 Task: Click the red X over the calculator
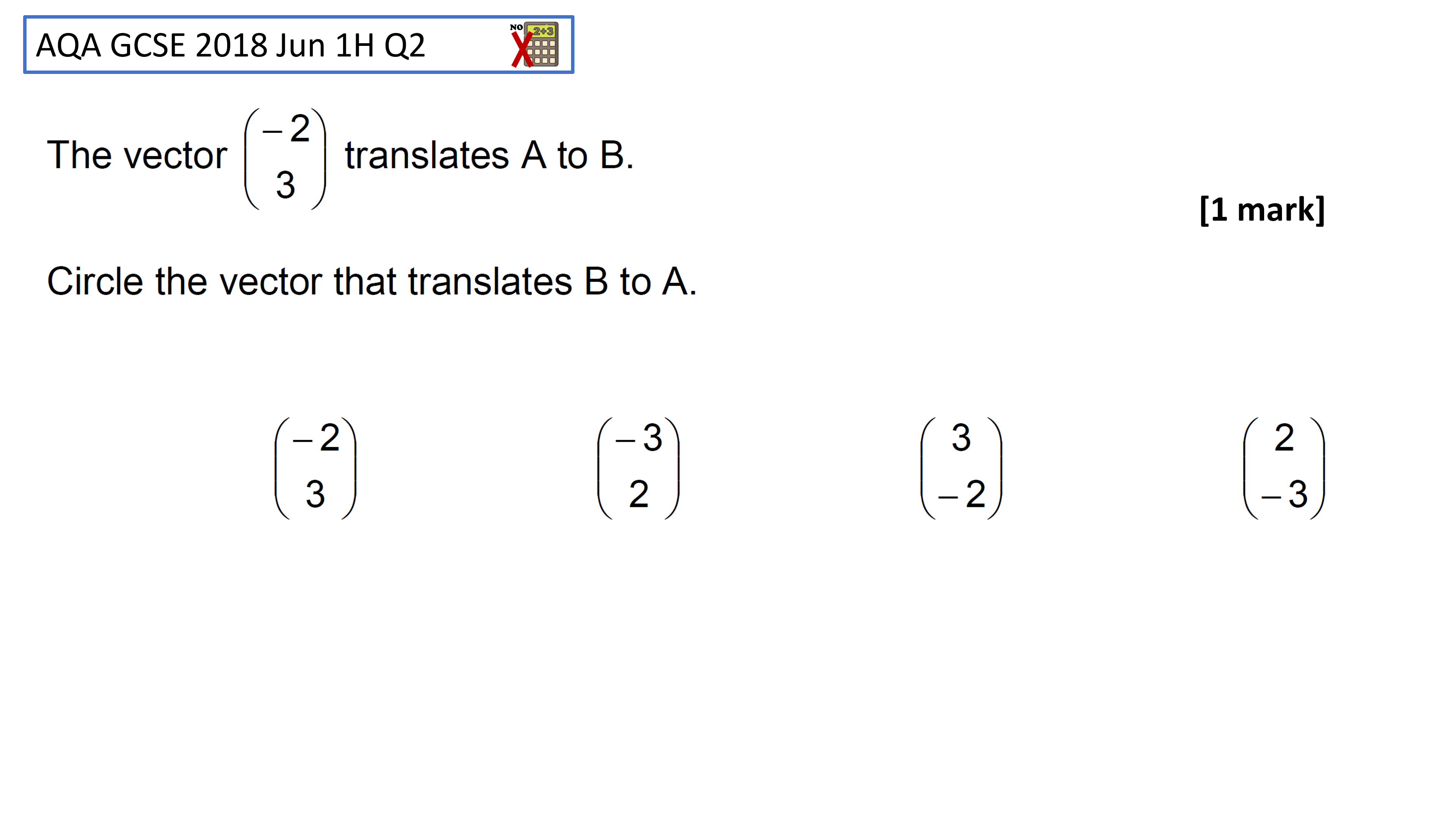(522, 50)
